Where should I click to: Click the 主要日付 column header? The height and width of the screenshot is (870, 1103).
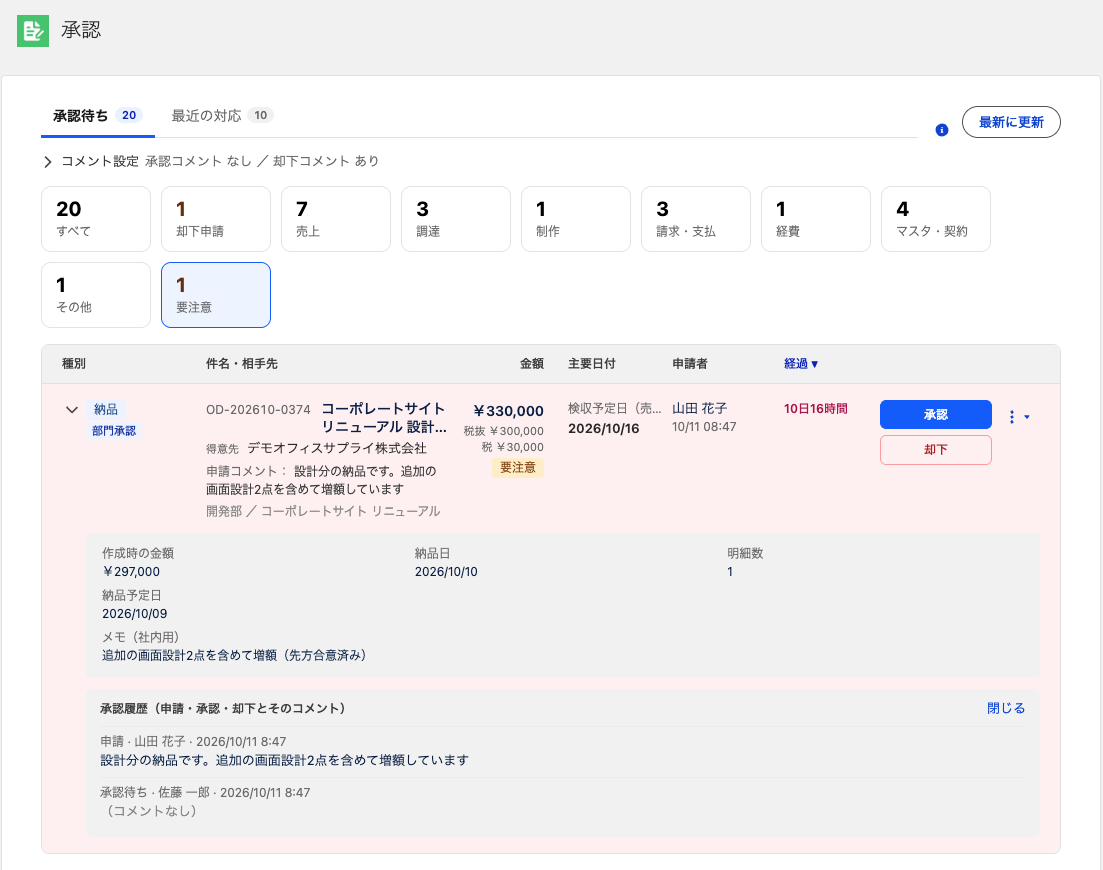pos(592,364)
